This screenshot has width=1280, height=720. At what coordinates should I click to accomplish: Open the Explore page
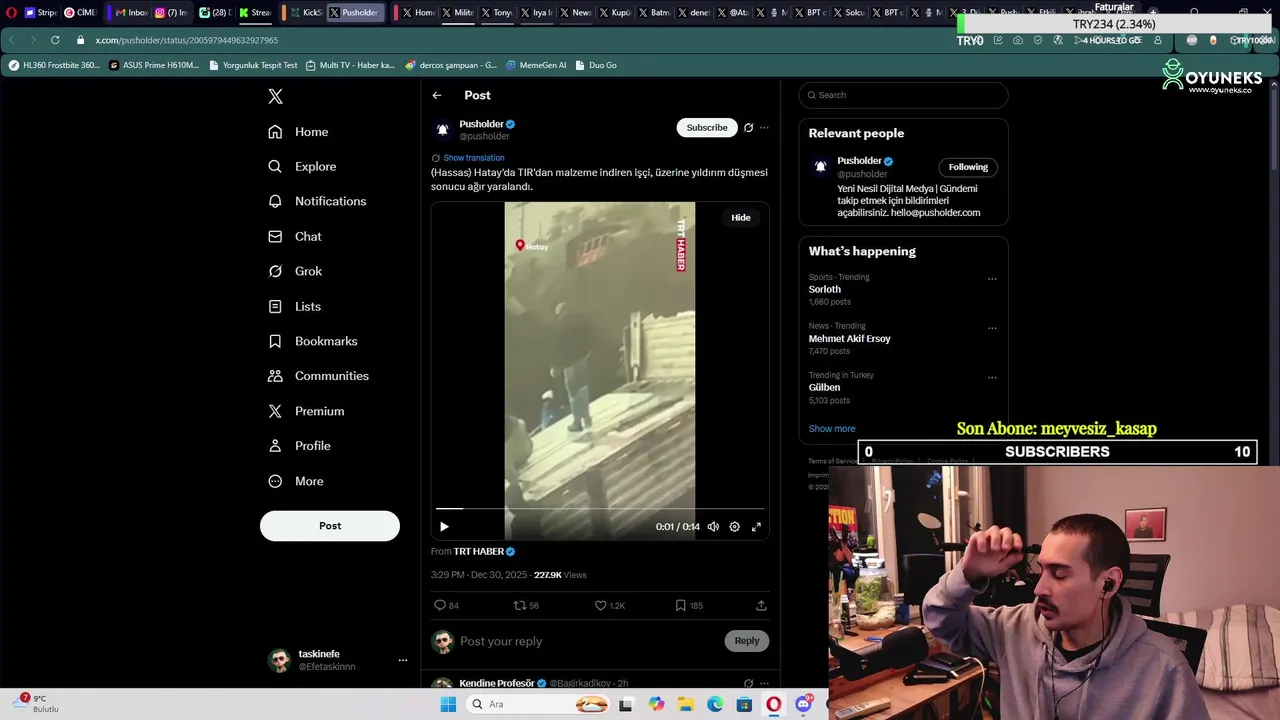click(x=302, y=167)
